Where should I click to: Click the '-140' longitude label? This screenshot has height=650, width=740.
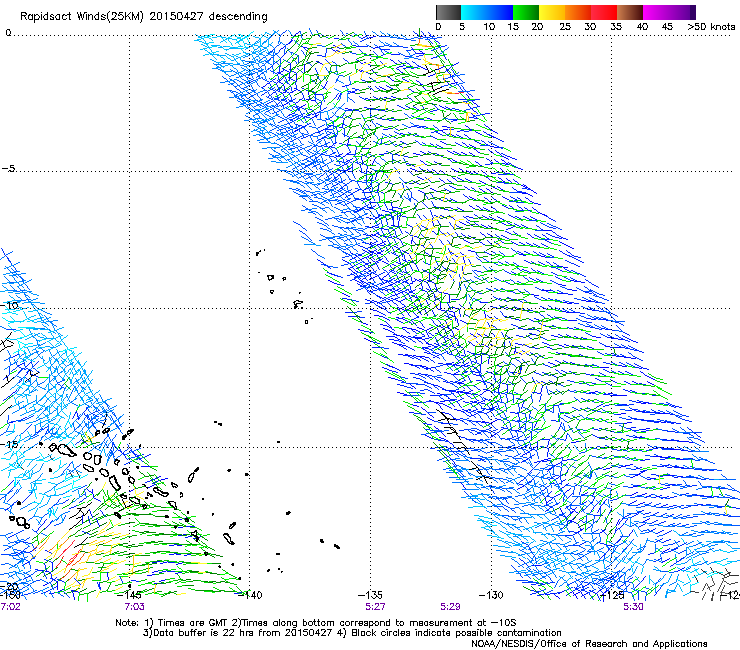250,595
